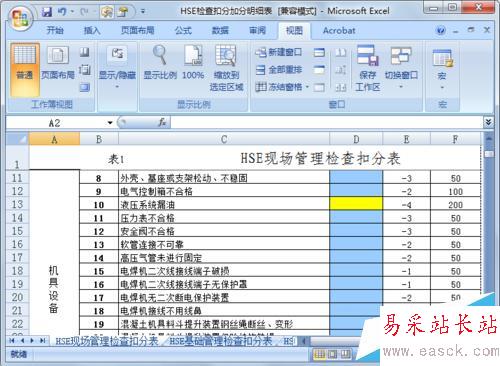The image size is (500, 366).
Task: Save the workbook via quick access toolbar
Action: [47, 12]
